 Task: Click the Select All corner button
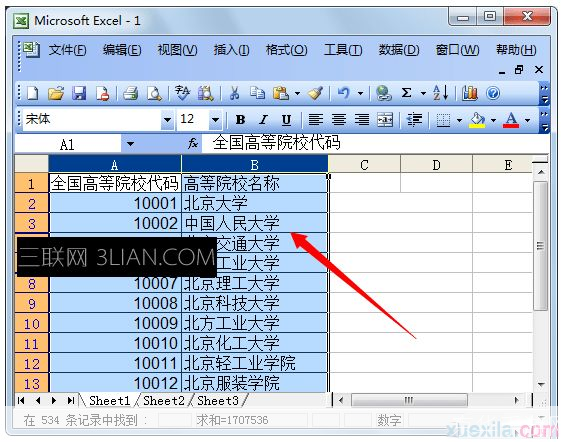tap(32, 164)
